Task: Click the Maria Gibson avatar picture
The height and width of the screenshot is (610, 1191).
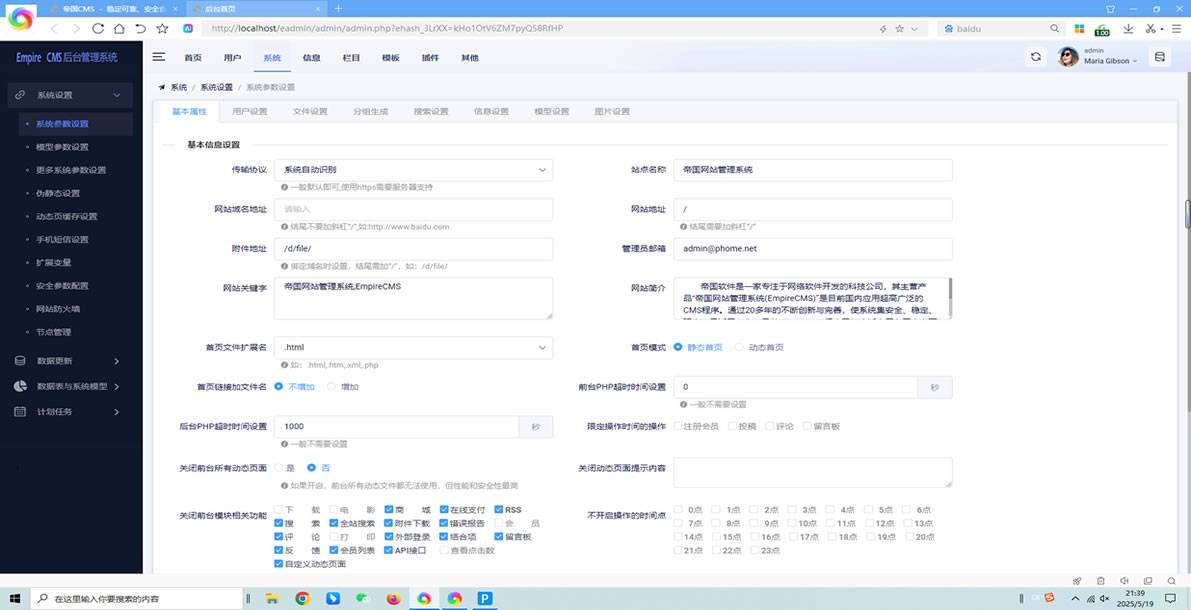Action: point(1068,57)
